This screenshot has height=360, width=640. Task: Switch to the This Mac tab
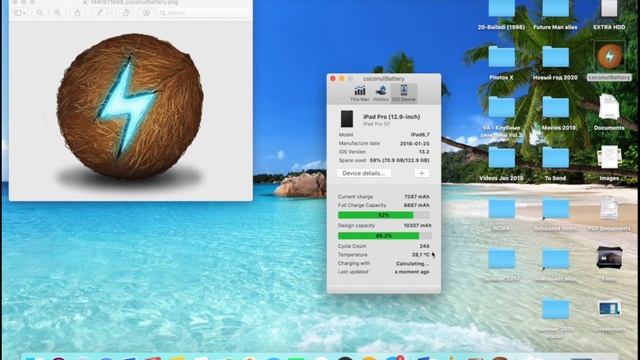click(360, 93)
